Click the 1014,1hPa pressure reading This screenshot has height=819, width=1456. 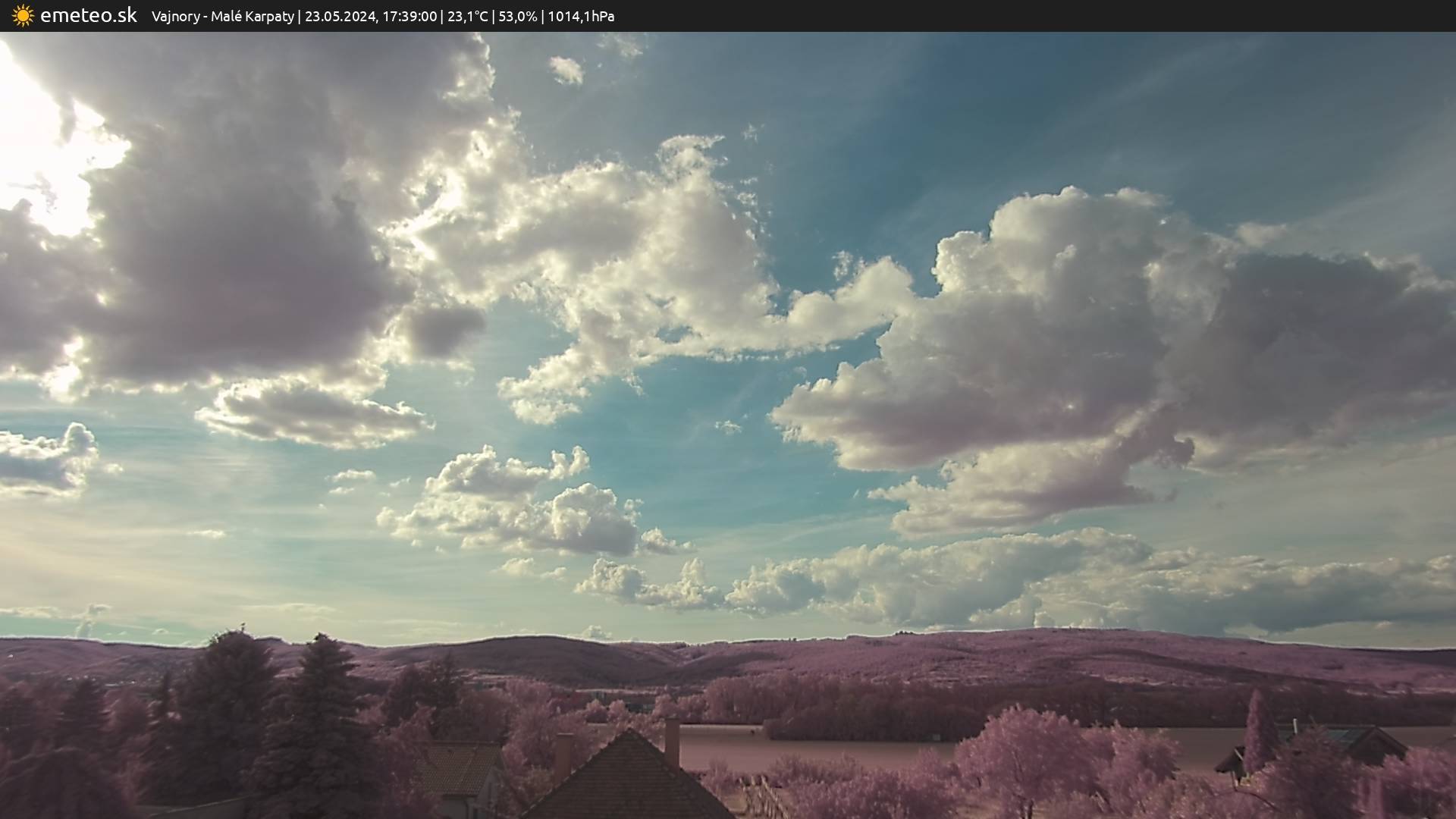[x=581, y=16]
